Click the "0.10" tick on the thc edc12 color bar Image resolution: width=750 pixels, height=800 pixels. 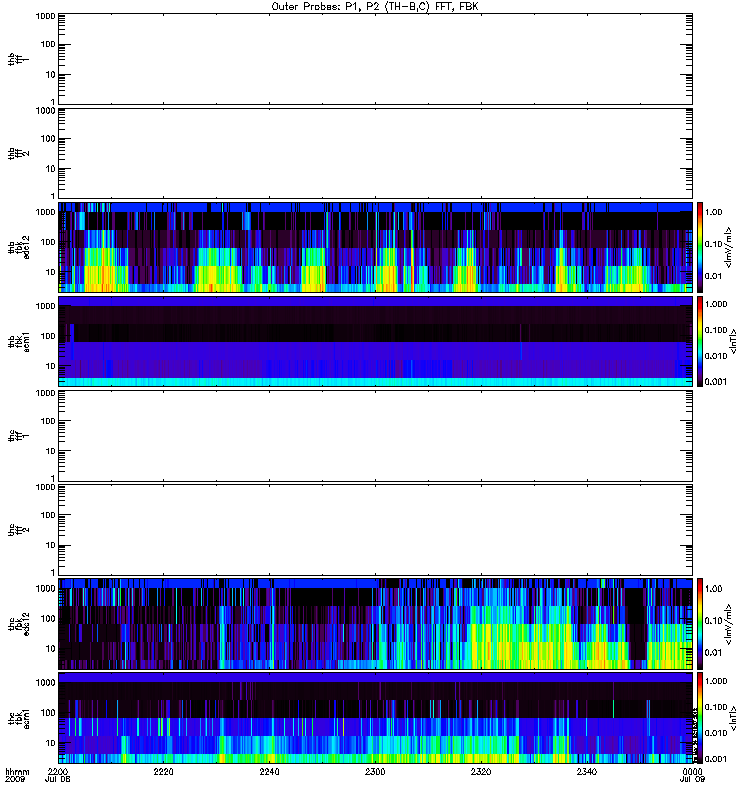click(x=713, y=621)
